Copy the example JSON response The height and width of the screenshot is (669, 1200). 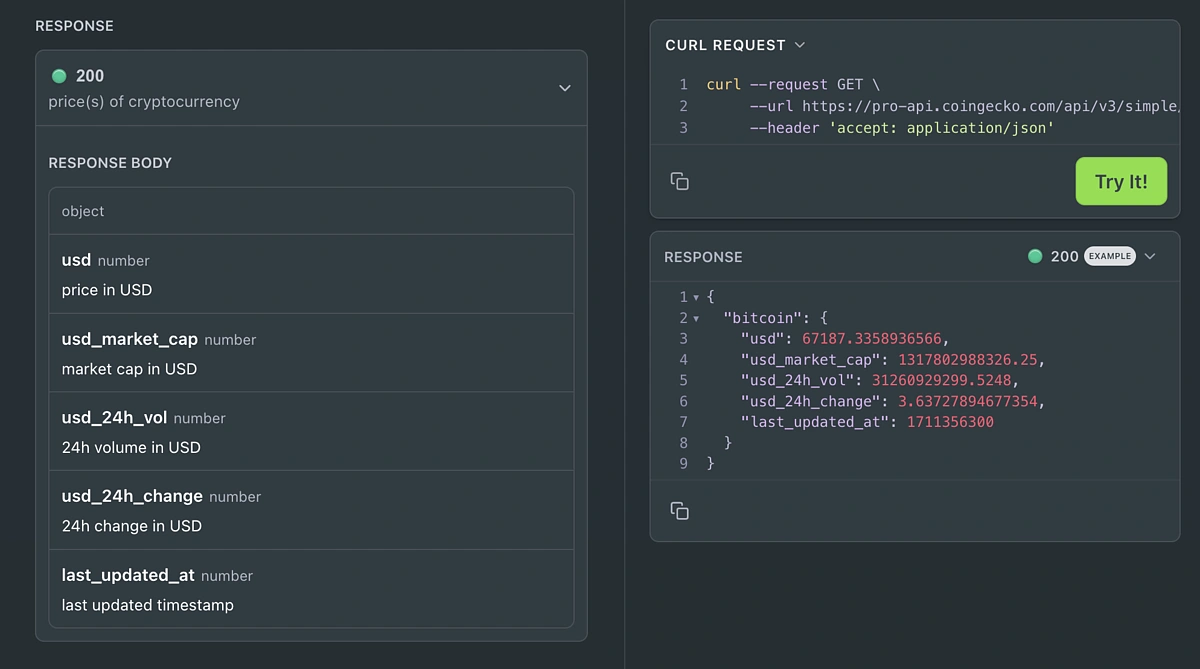680,511
